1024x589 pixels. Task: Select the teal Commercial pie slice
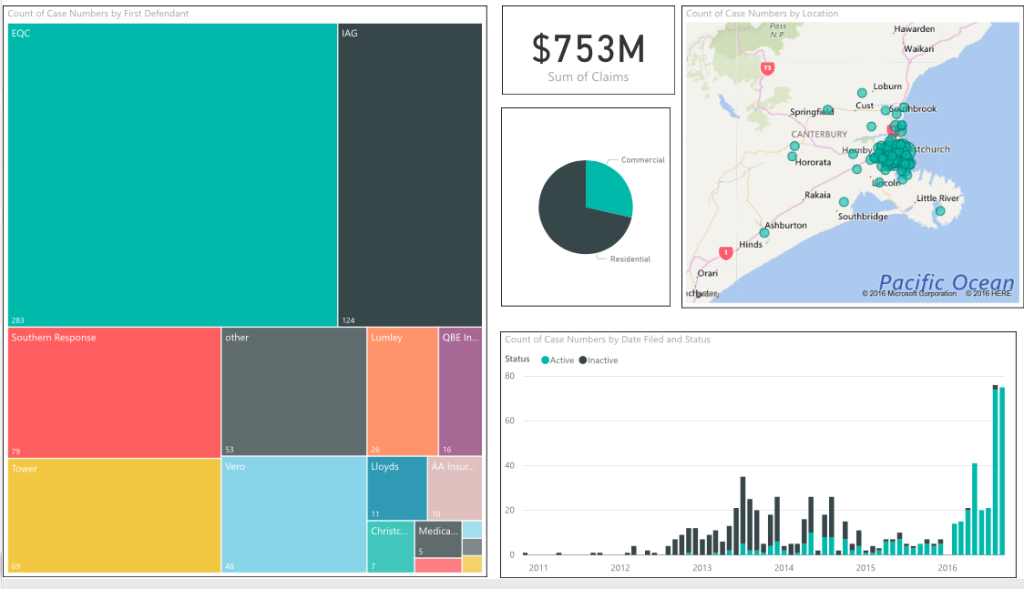(606, 192)
